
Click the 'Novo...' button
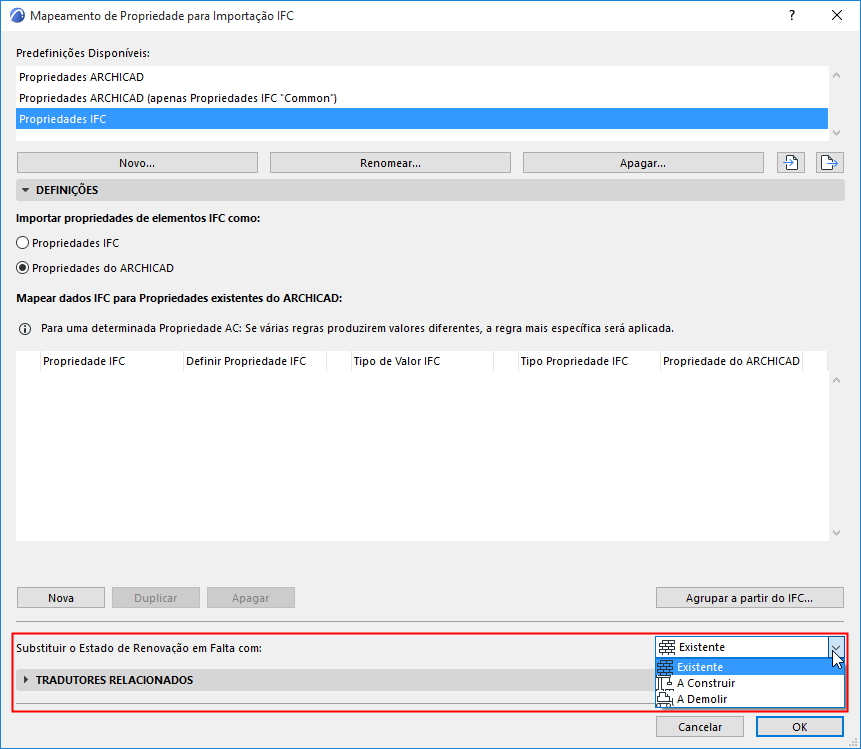tap(137, 163)
